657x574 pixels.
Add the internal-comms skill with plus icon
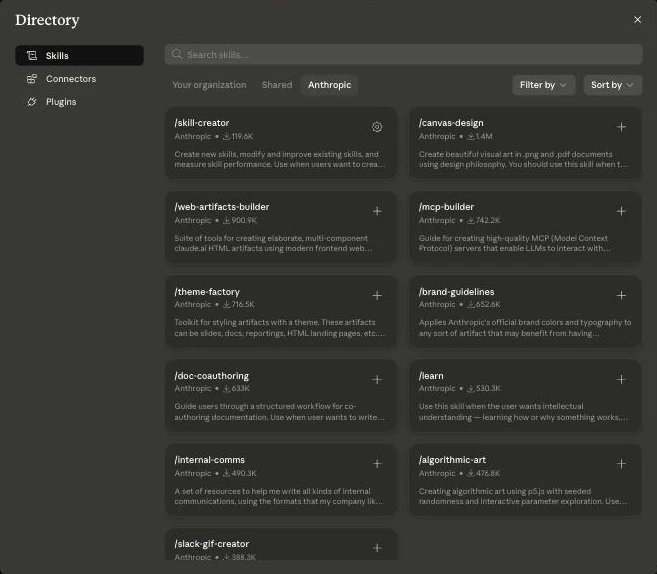pyautogui.click(x=377, y=464)
